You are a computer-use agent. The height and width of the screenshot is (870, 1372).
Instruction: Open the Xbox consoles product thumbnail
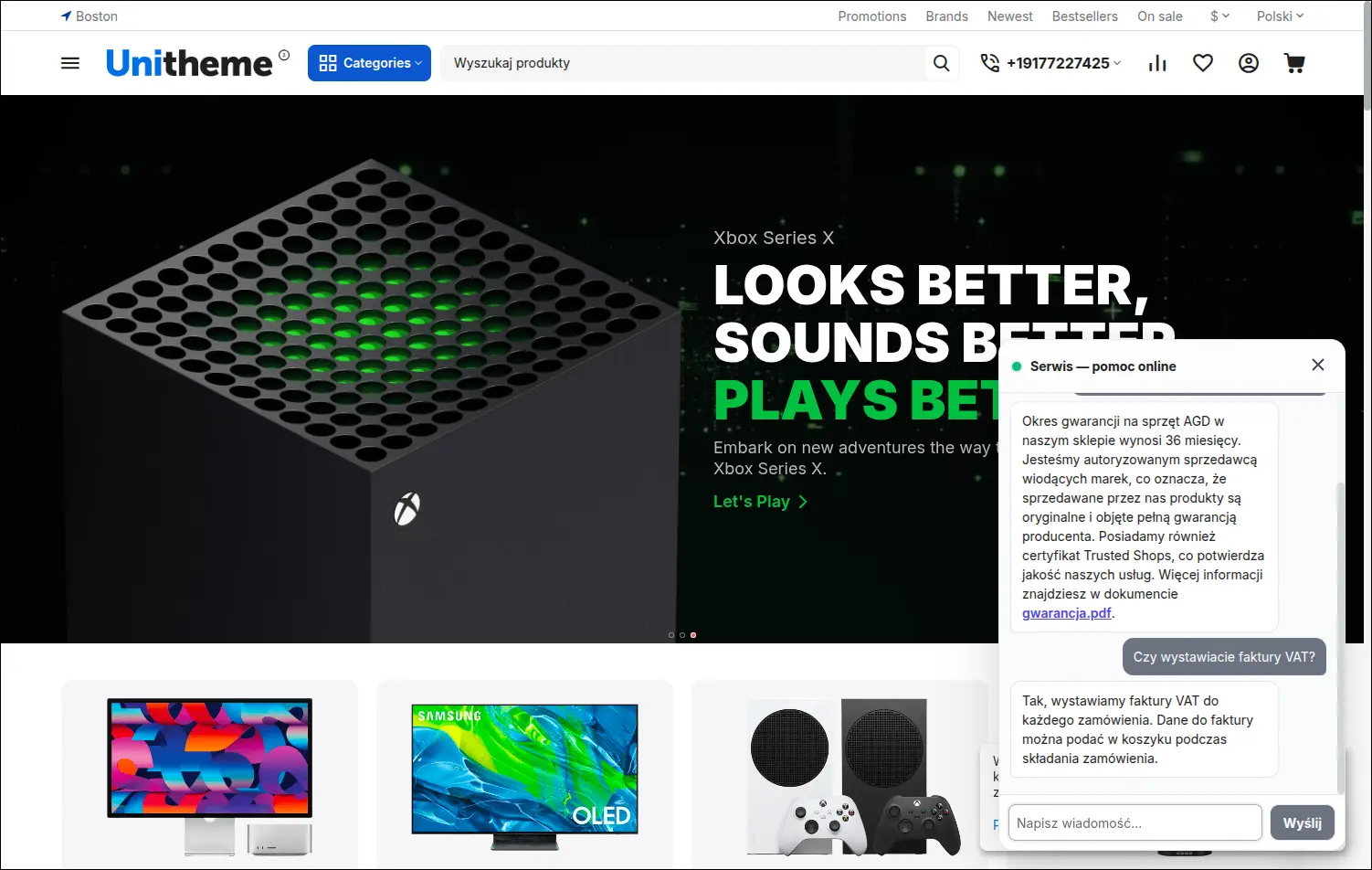854,775
